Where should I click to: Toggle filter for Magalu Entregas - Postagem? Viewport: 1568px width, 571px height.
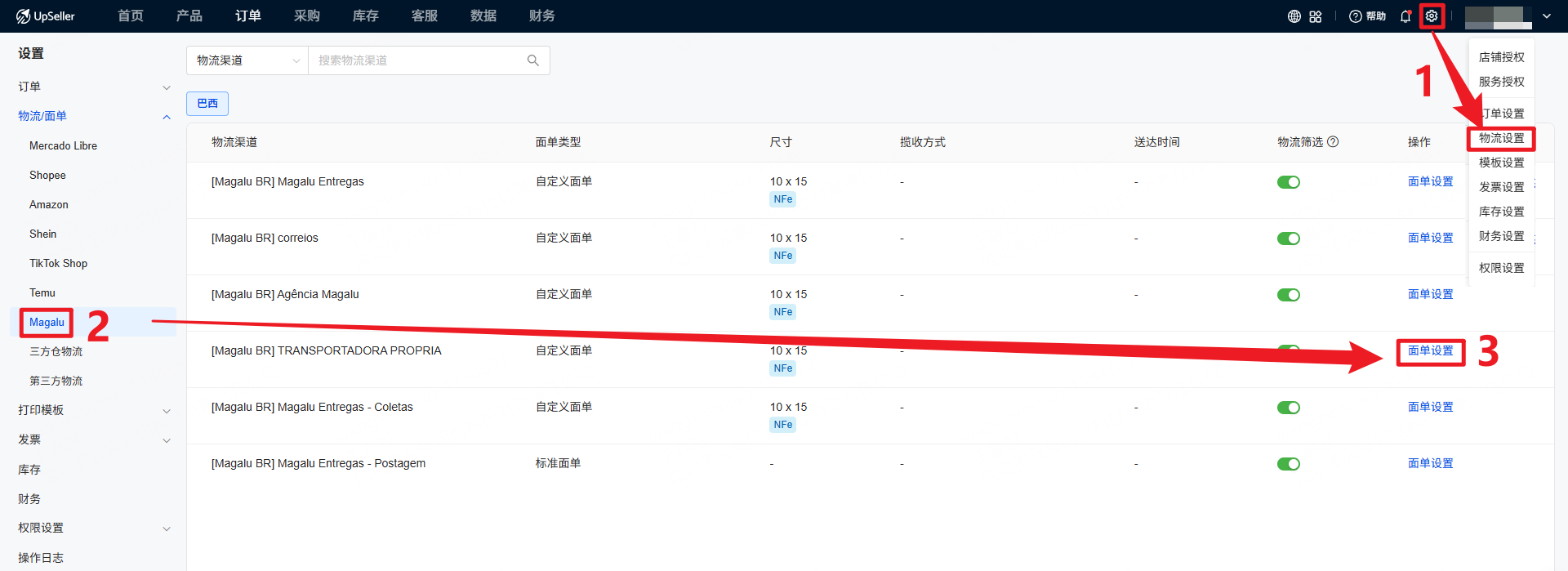click(1289, 464)
